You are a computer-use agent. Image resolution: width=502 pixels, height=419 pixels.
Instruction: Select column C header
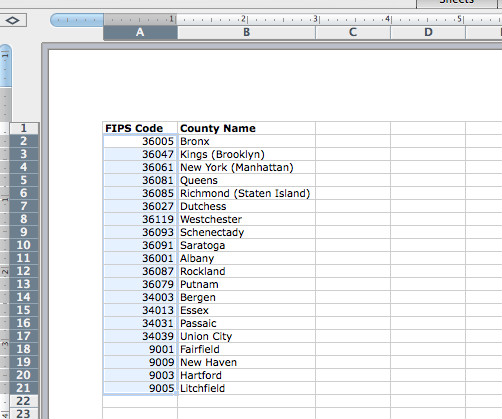tap(353, 32)
